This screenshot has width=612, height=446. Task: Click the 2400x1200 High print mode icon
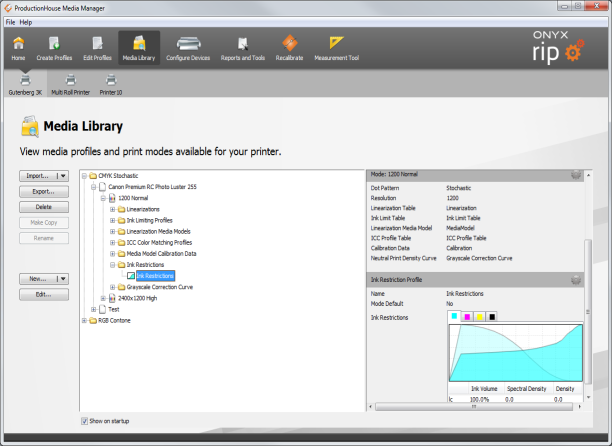pyautogui.click(x=112, y=298)
